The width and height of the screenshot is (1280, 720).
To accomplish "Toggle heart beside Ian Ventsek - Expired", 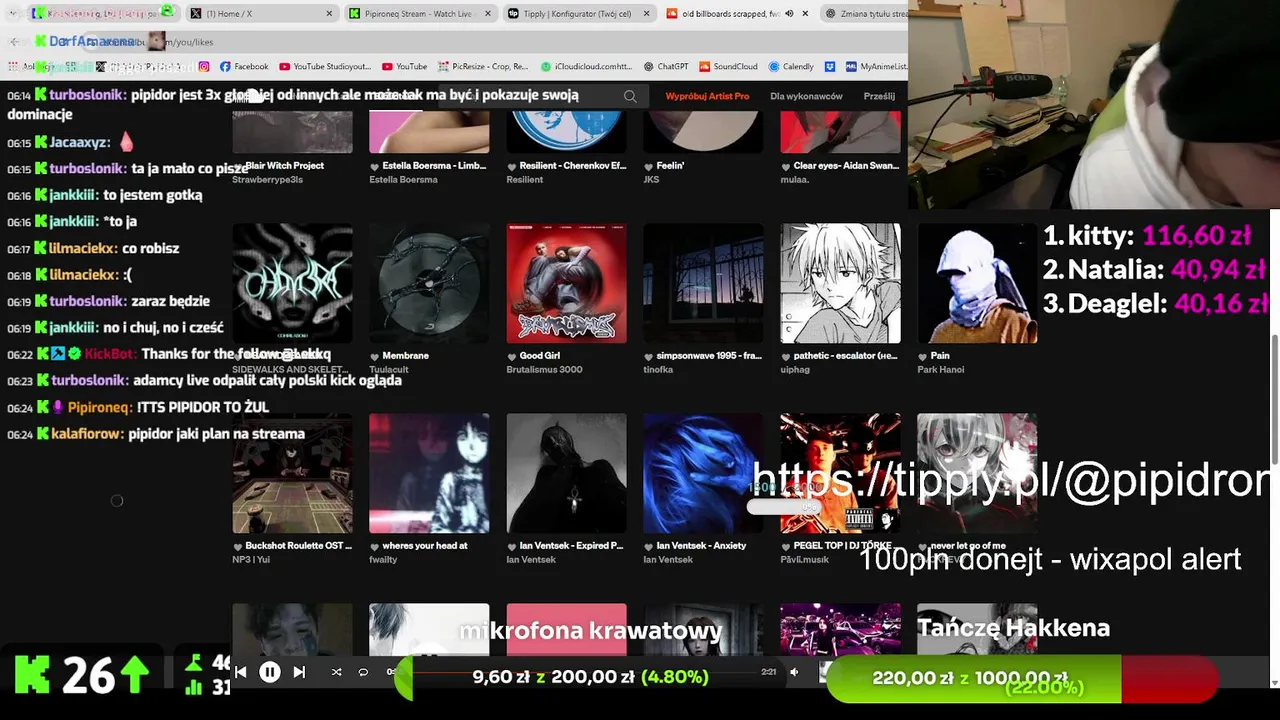I will click(512, 546).
